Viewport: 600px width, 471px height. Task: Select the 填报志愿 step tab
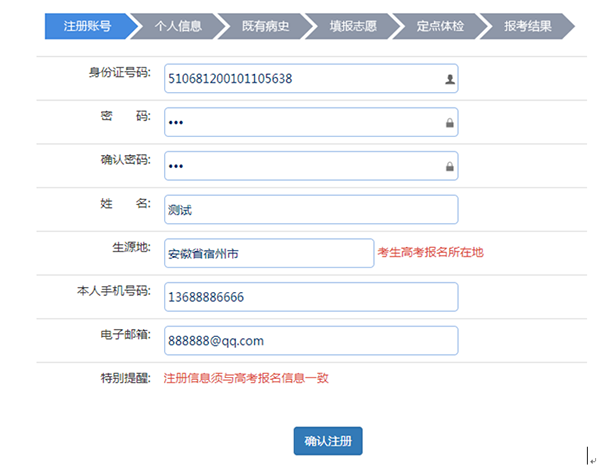click(x=352, y=26)
